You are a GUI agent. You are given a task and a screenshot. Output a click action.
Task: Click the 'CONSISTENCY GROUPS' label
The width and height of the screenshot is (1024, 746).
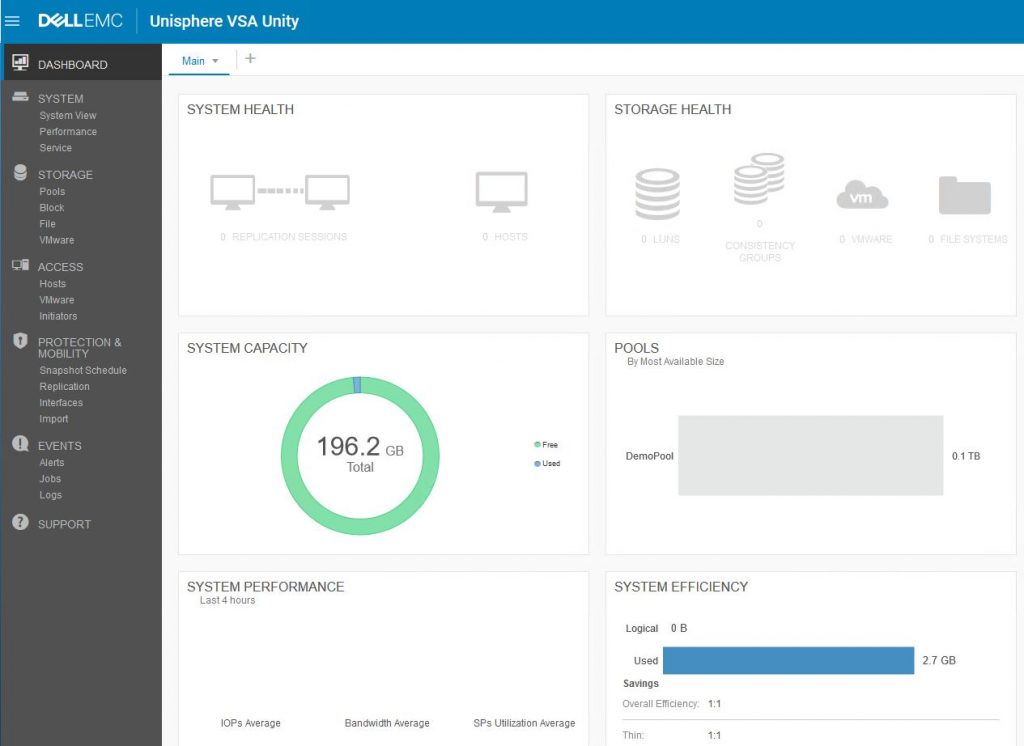tap(760, 251)
